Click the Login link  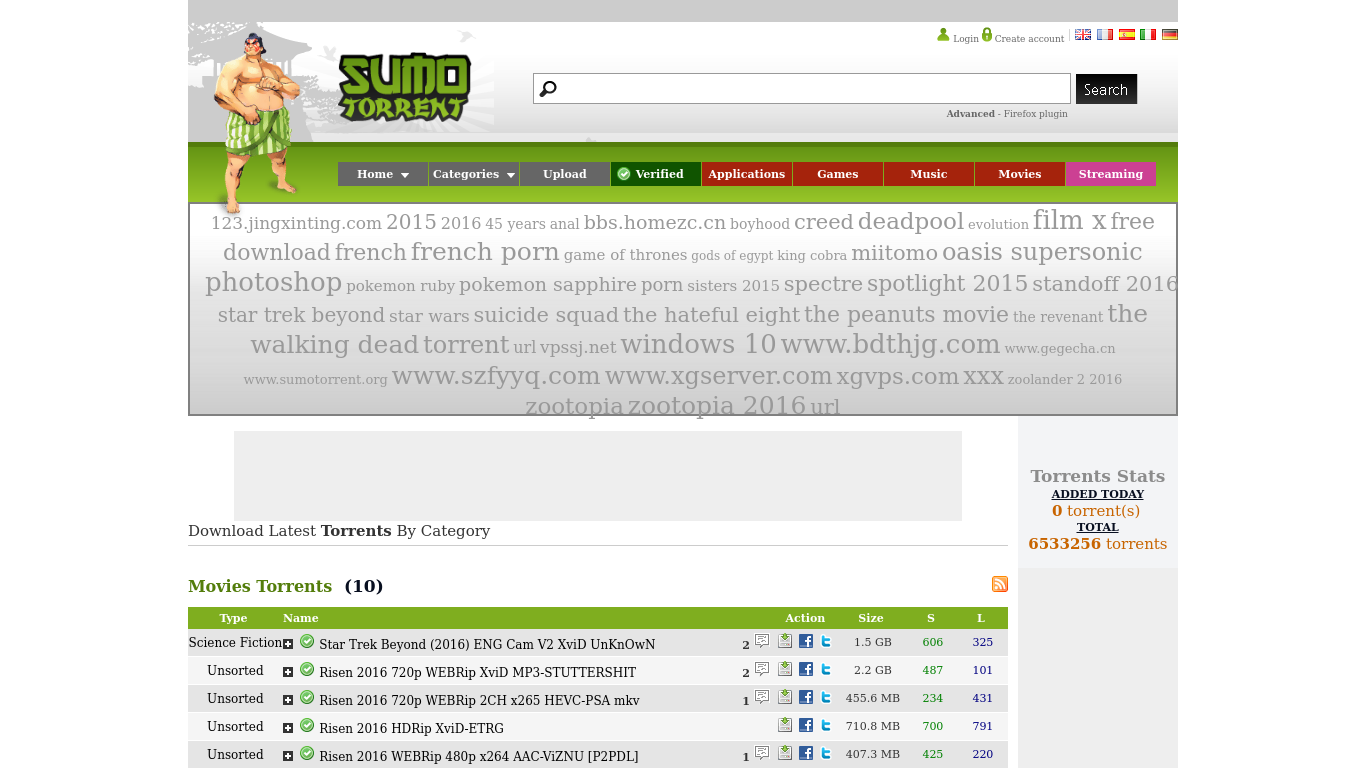(966, 38)
